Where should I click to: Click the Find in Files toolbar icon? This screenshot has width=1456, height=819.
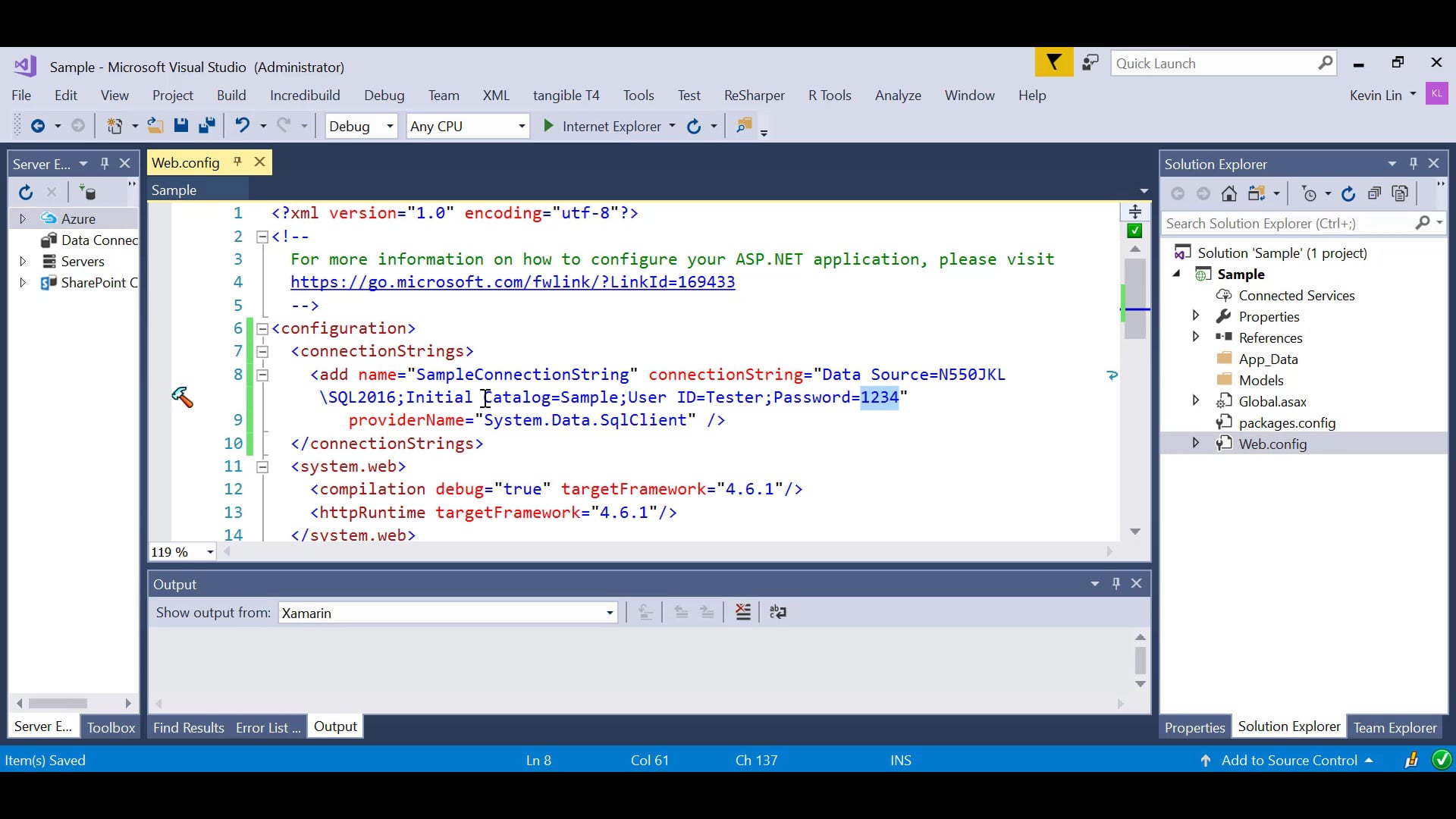(744, 126)
